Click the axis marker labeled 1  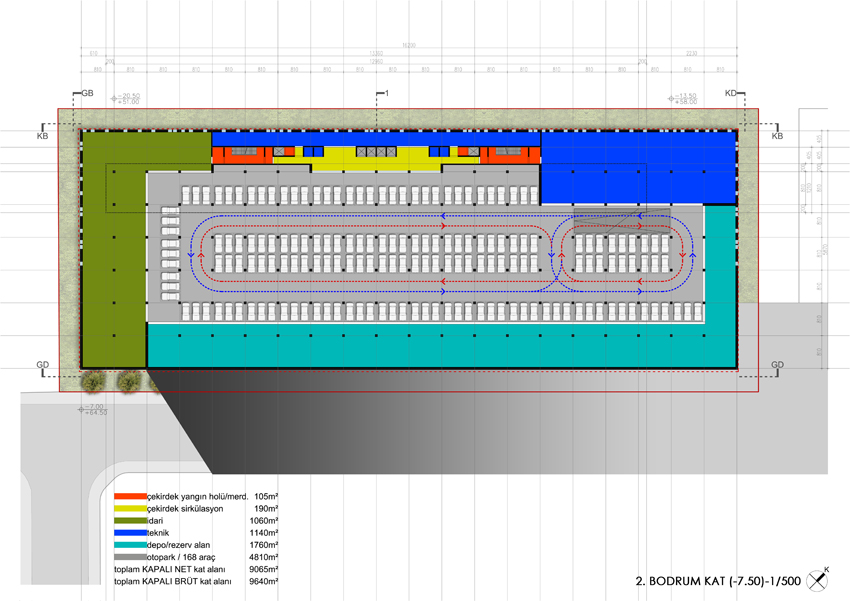pos(384,93)
